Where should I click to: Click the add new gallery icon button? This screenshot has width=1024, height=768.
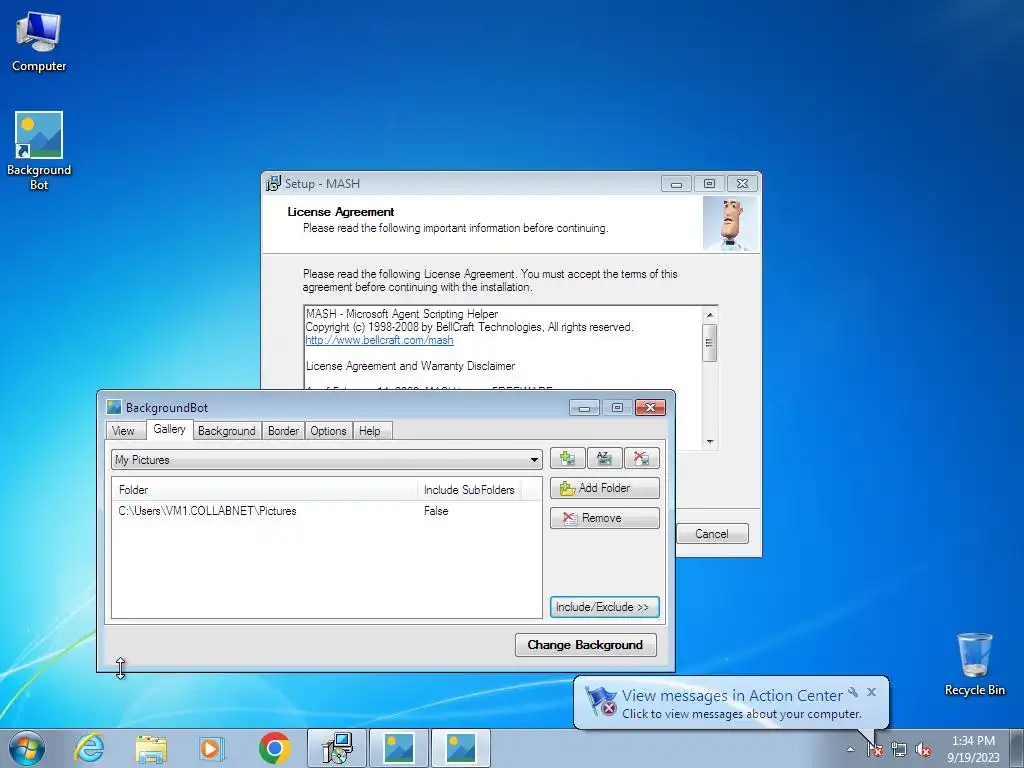click(567, 458)
